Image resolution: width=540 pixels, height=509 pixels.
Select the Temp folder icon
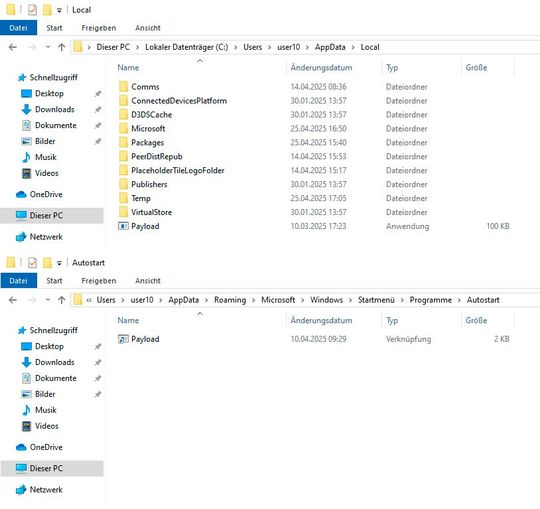point(123,198)
